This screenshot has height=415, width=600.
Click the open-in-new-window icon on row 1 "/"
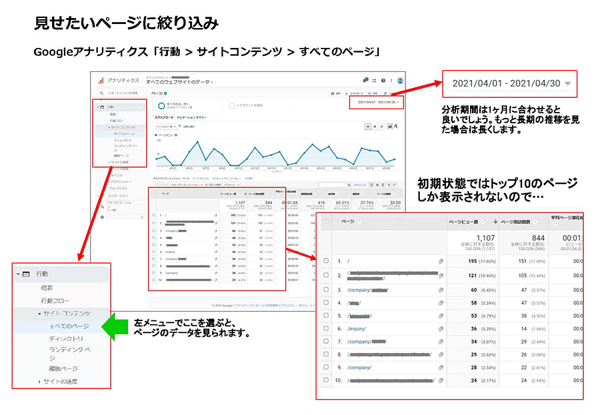(441, 261)
